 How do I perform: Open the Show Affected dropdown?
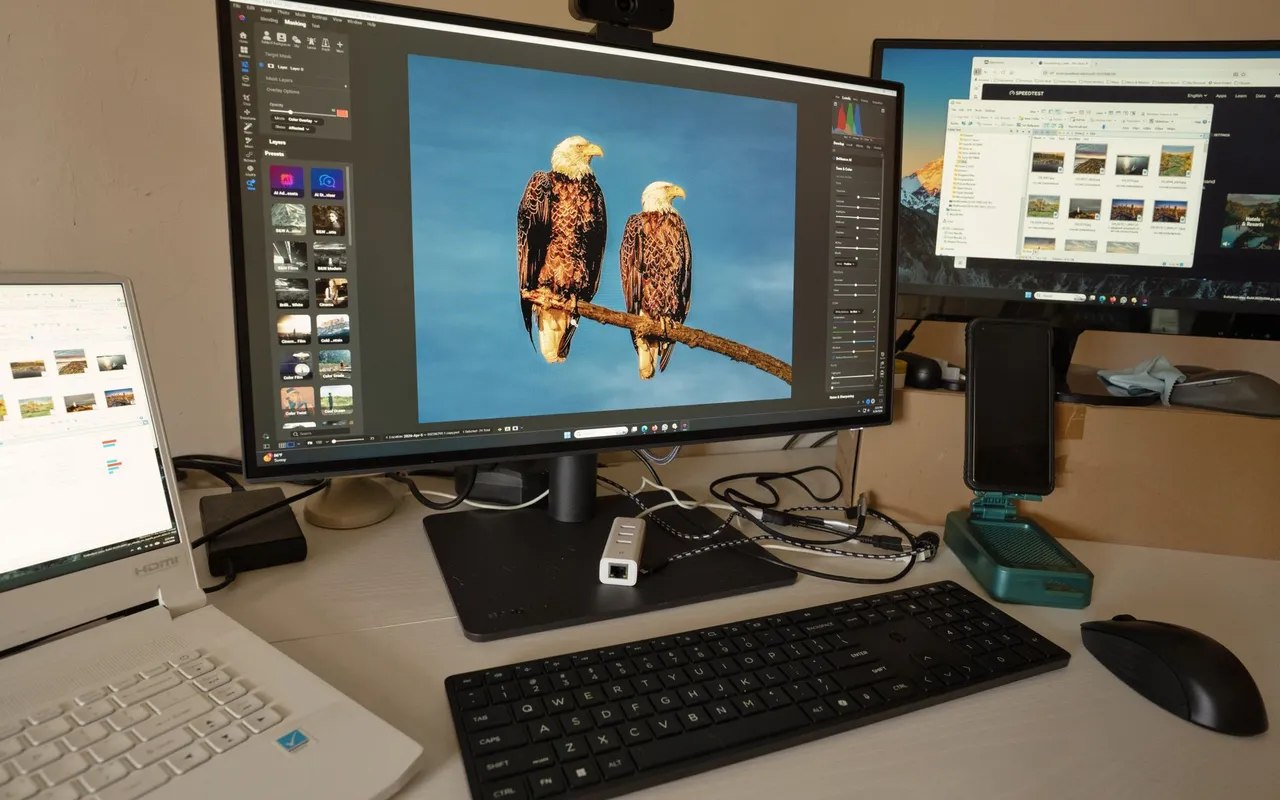tap(293, 129)
